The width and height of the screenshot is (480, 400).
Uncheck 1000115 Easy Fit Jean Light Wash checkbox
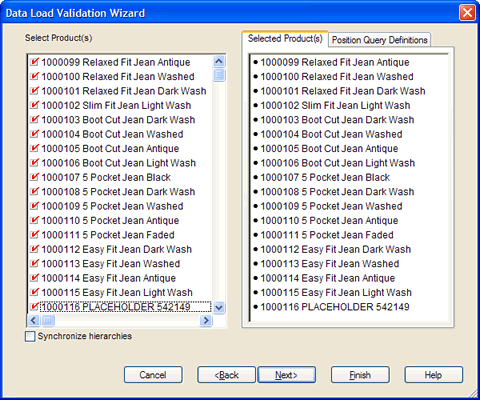(34, 292)
